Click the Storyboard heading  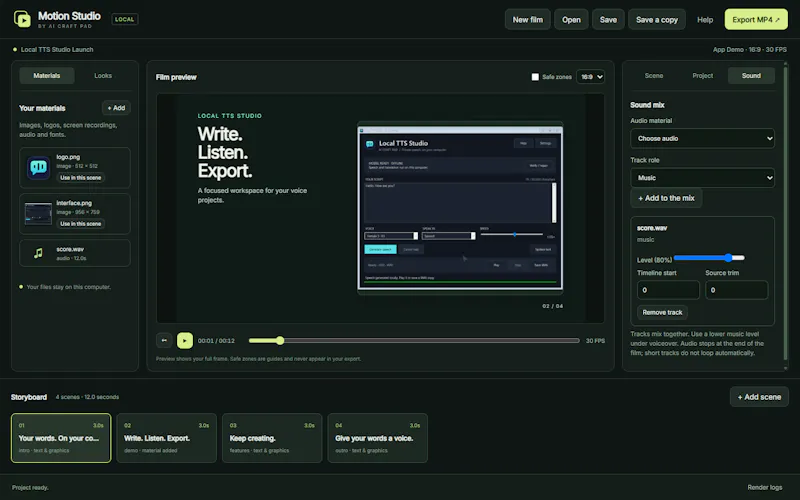tap(29, 397)
